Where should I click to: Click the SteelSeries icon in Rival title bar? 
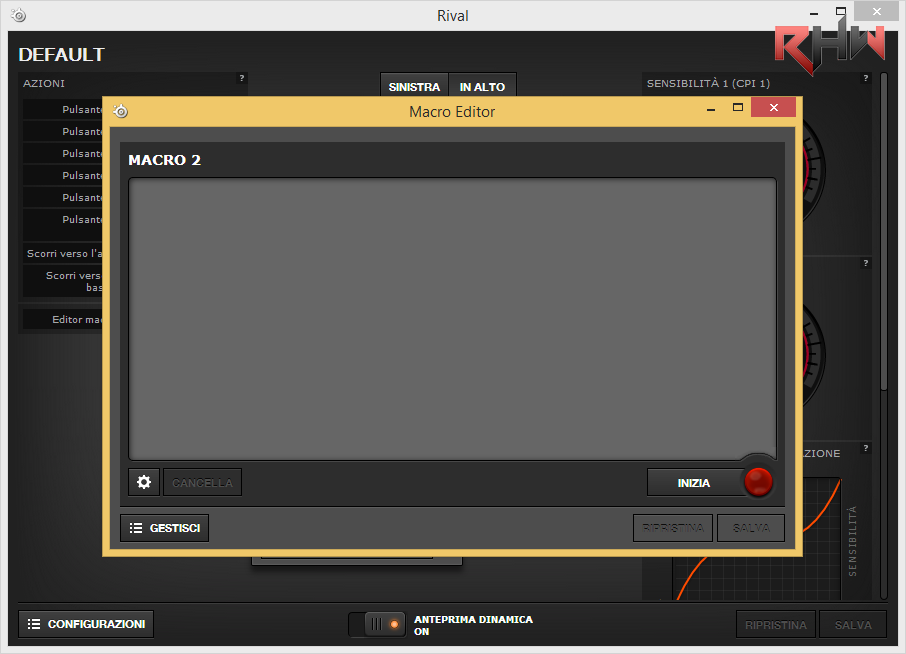pyautogui.click(x=18, y=15)
